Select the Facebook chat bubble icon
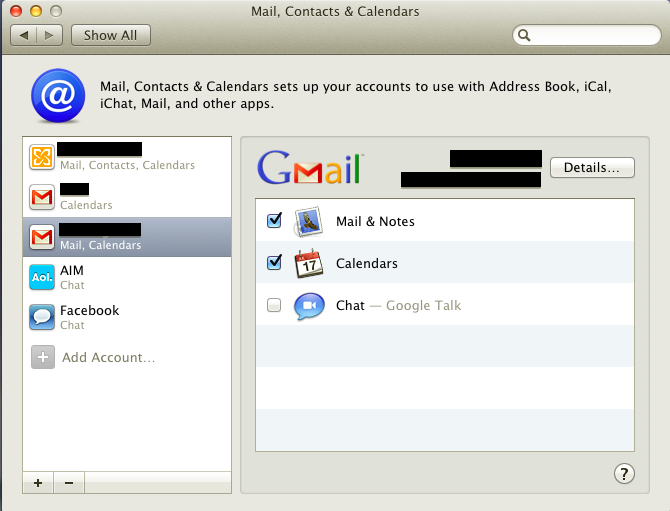The width and height of the screenshot is (670, 511). [42, 317]
